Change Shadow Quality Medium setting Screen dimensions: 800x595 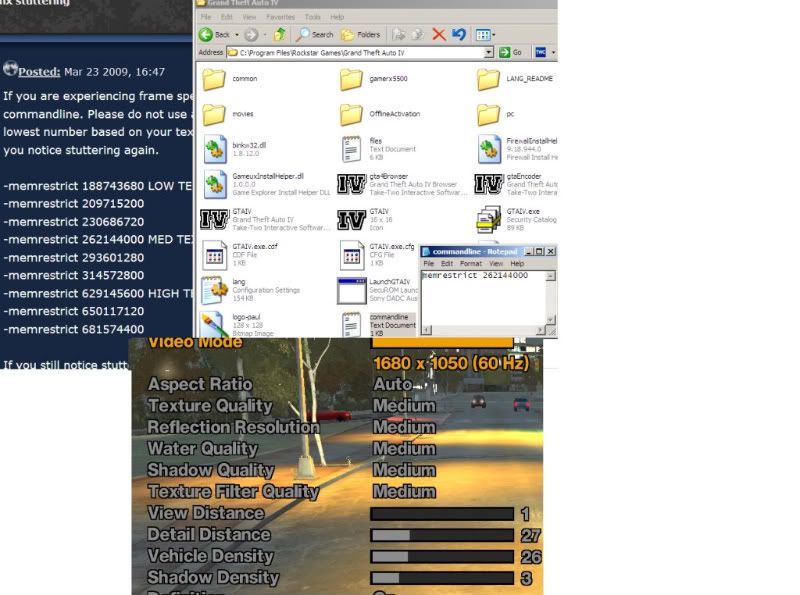404,470
